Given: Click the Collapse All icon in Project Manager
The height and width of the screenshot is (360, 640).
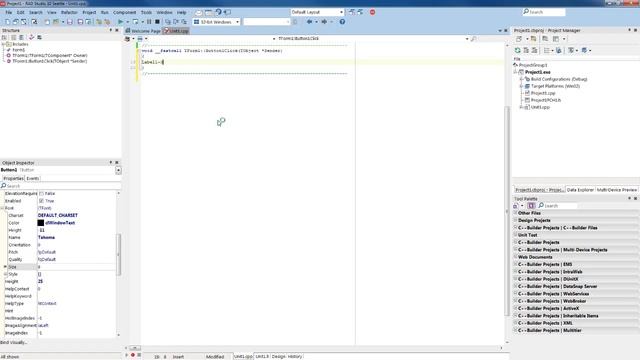Looking at the screenshot, I should (x=534, y=50).
